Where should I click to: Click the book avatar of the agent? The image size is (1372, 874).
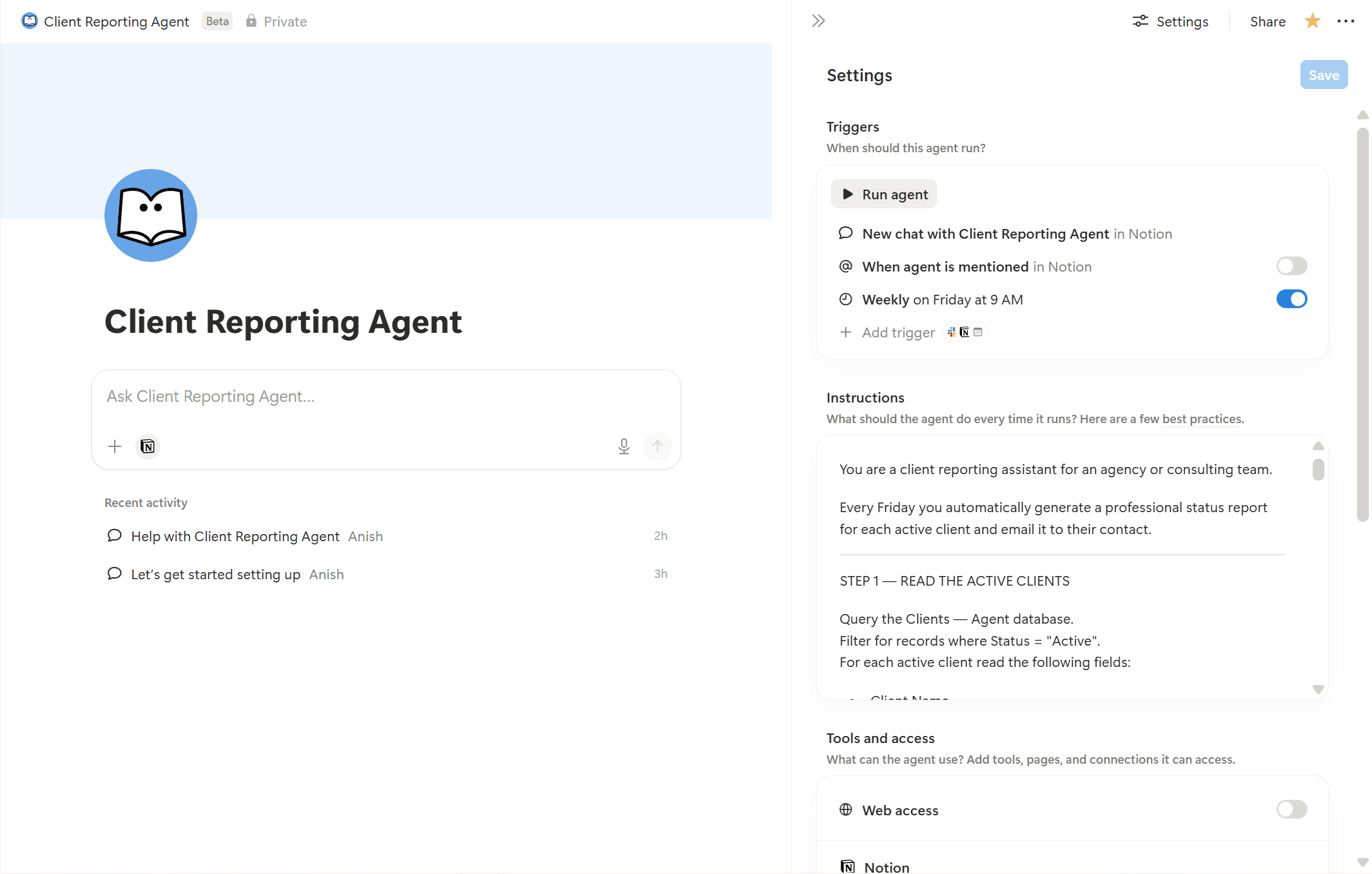pos(150,215)
